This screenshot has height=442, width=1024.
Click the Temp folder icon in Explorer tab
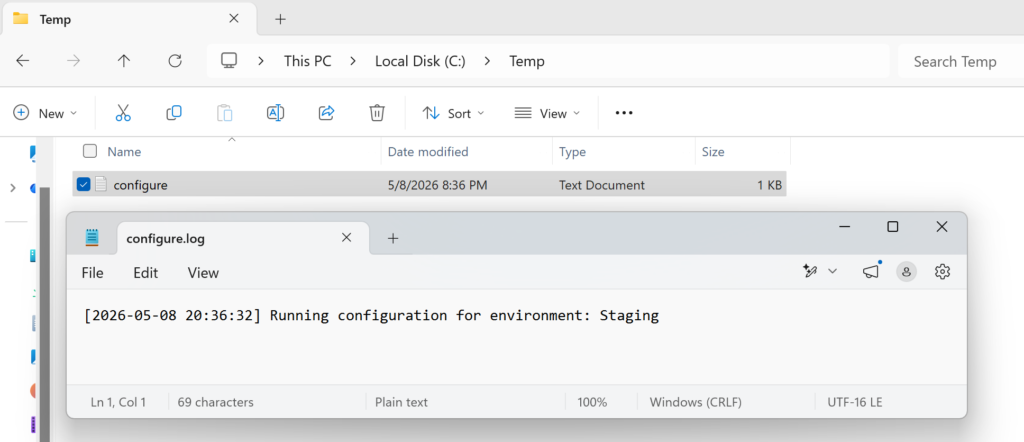(x=21, y=18)
